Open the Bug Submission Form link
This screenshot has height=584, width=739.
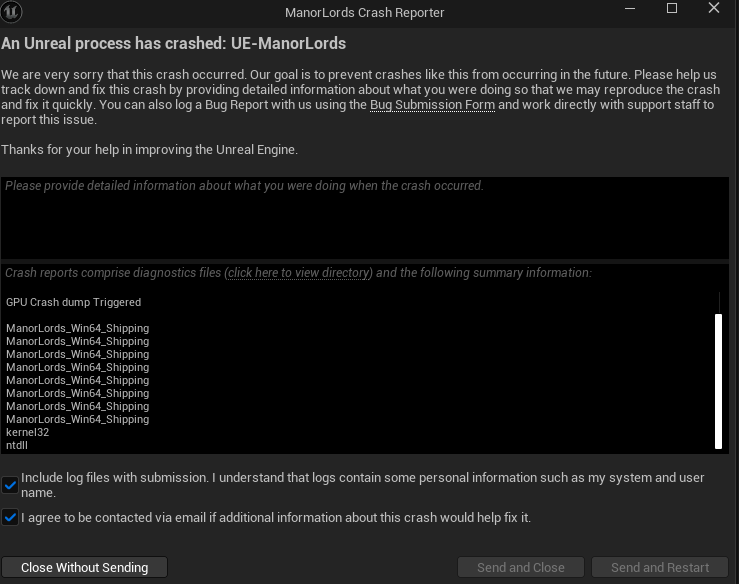pyautogui.click(x=432, y=105)
